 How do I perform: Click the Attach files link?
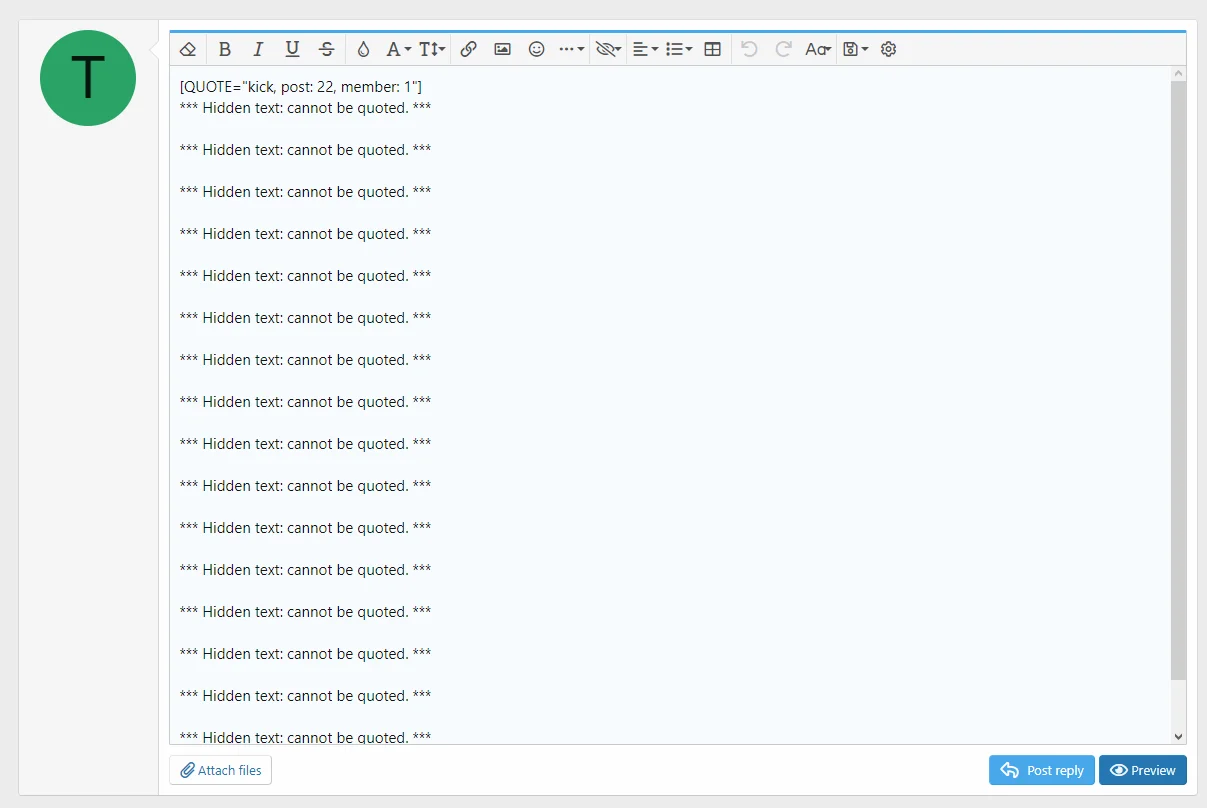pos(220,770)
